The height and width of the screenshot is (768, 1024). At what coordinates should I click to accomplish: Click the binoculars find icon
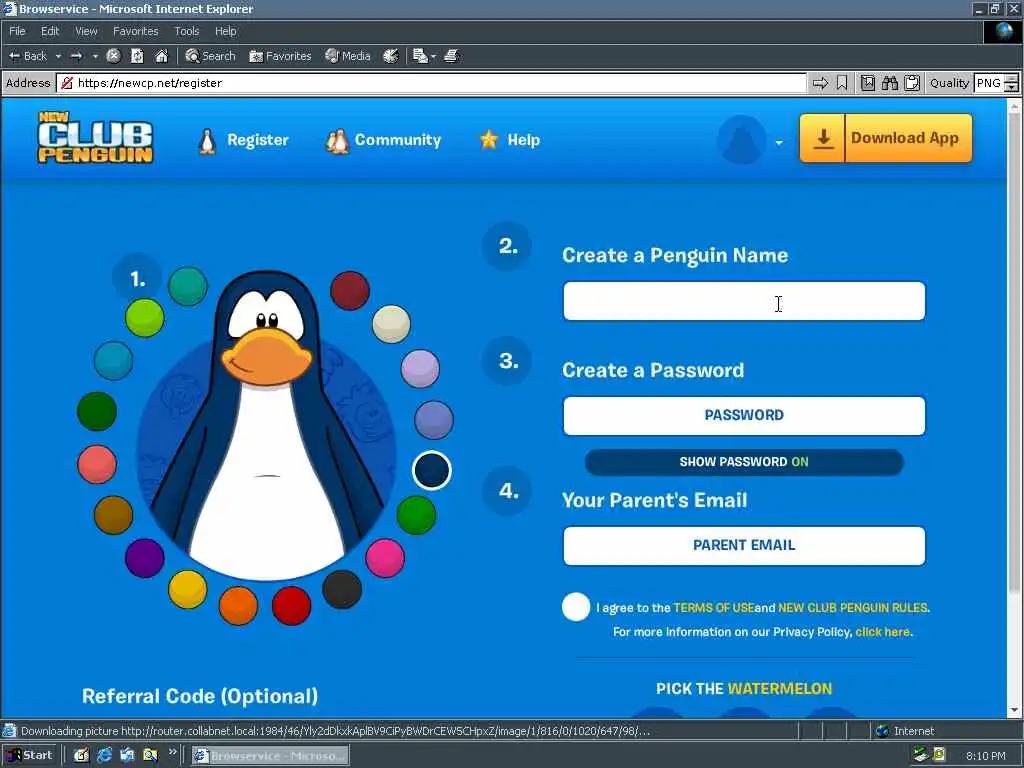[889, 83]
